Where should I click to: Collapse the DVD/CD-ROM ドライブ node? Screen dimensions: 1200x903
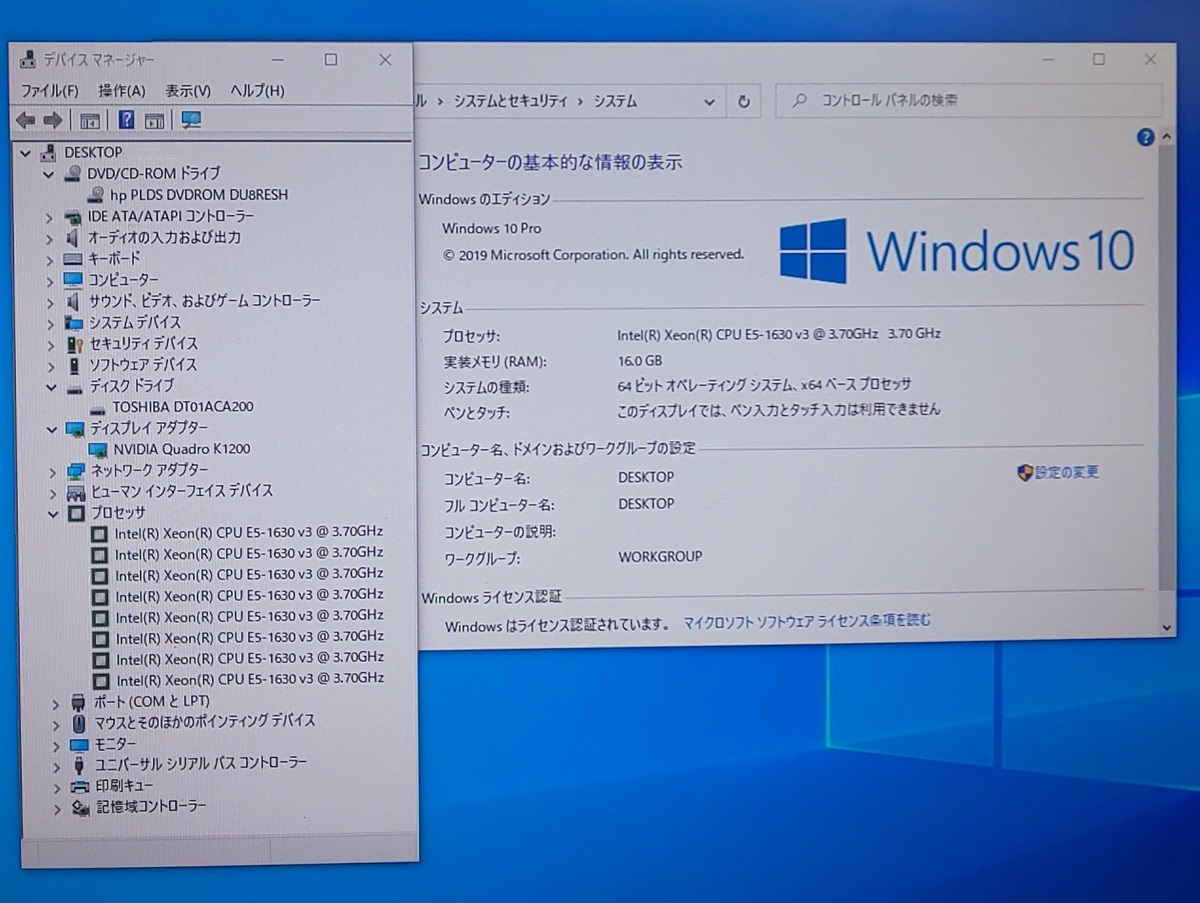click(x=49, y=174)
